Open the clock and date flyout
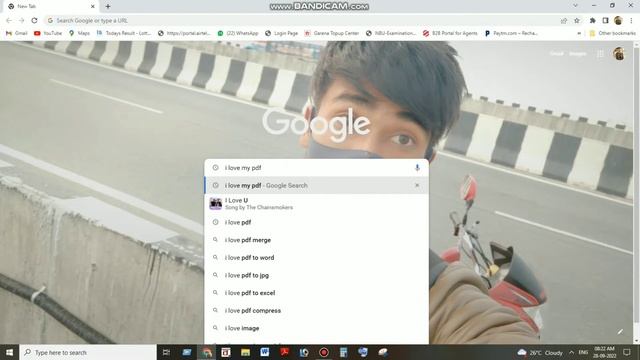The height and width of the screenshot is (360, 640). 604,352
